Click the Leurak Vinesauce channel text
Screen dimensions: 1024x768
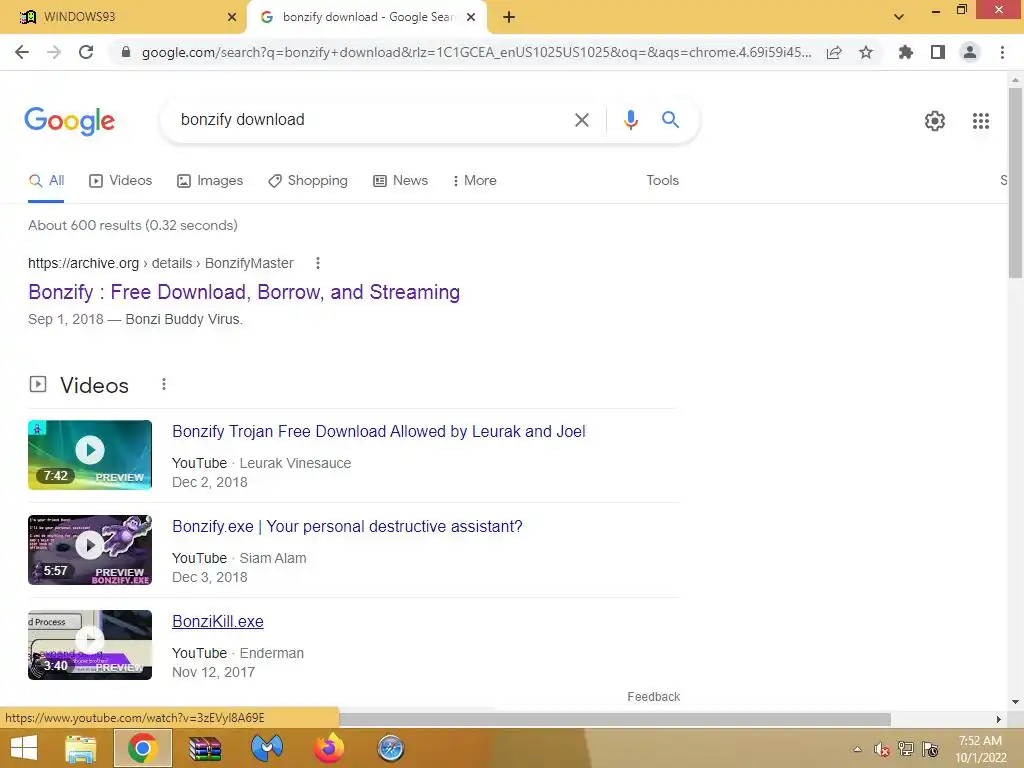pos(295,463)
